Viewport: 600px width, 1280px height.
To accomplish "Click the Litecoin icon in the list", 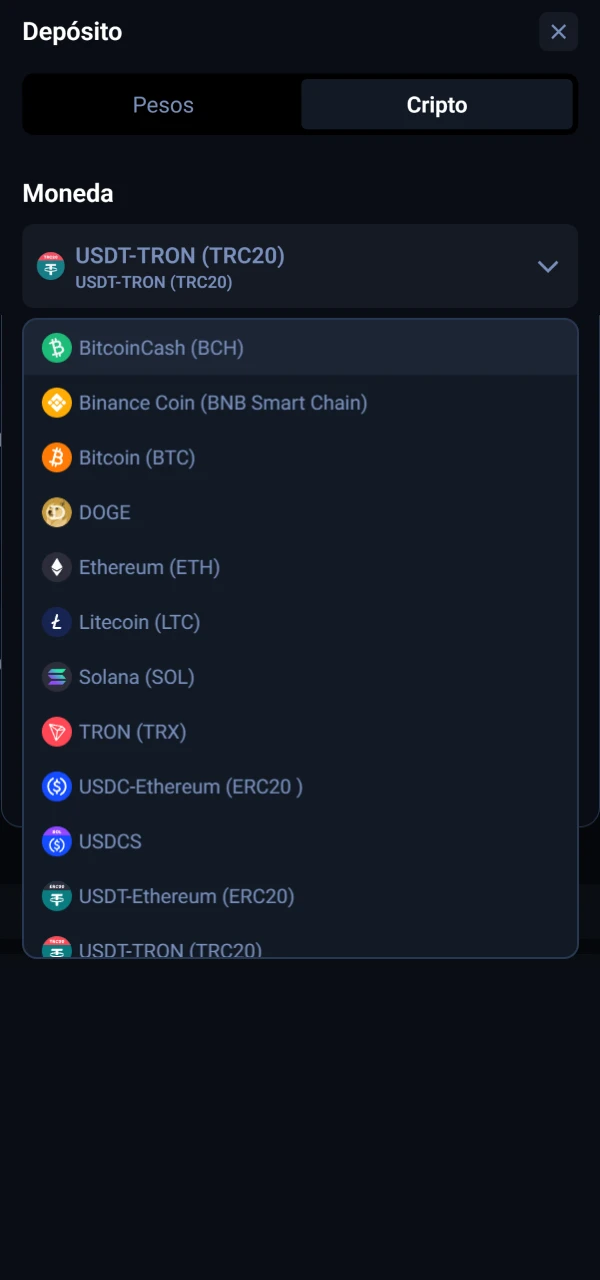I will click(x=57, y=622).
